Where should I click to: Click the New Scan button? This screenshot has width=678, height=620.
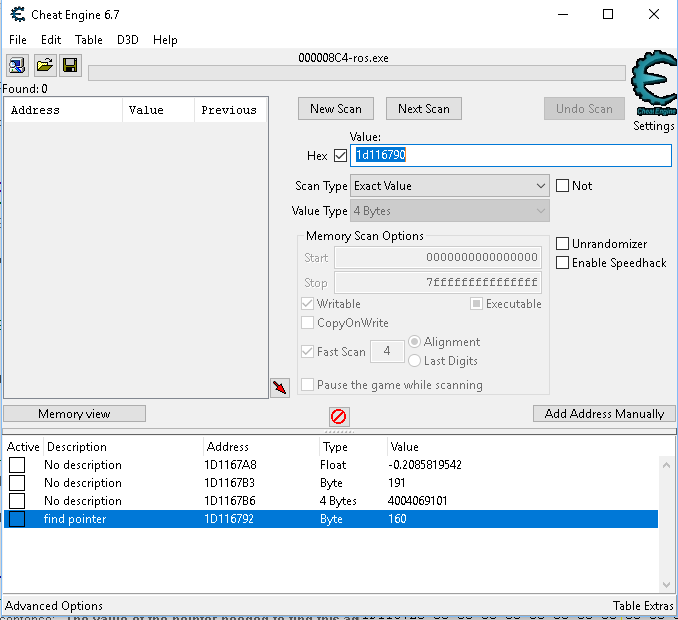coord(336,109)
